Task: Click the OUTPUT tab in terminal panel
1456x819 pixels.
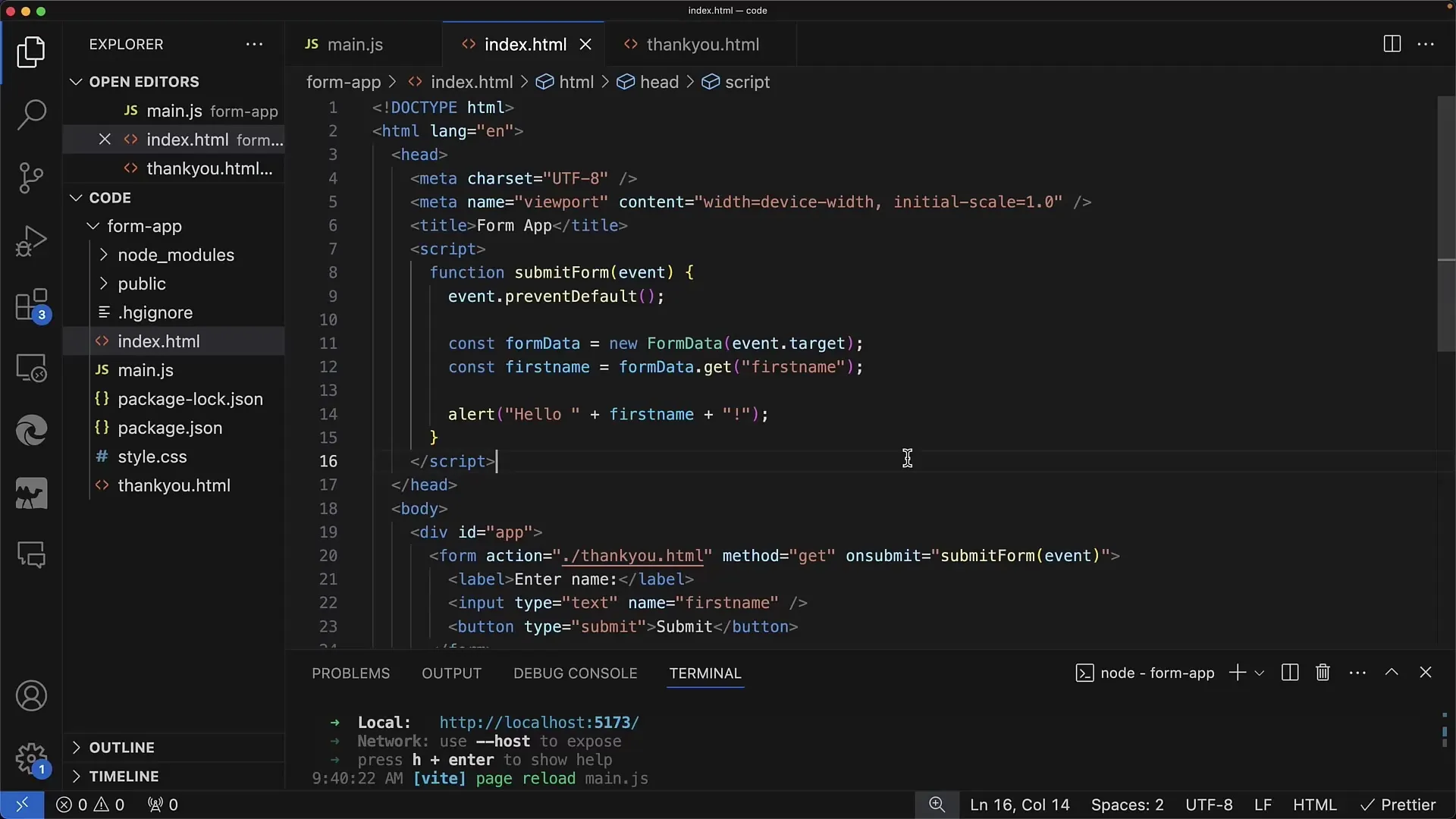Action: pos(451,672)
